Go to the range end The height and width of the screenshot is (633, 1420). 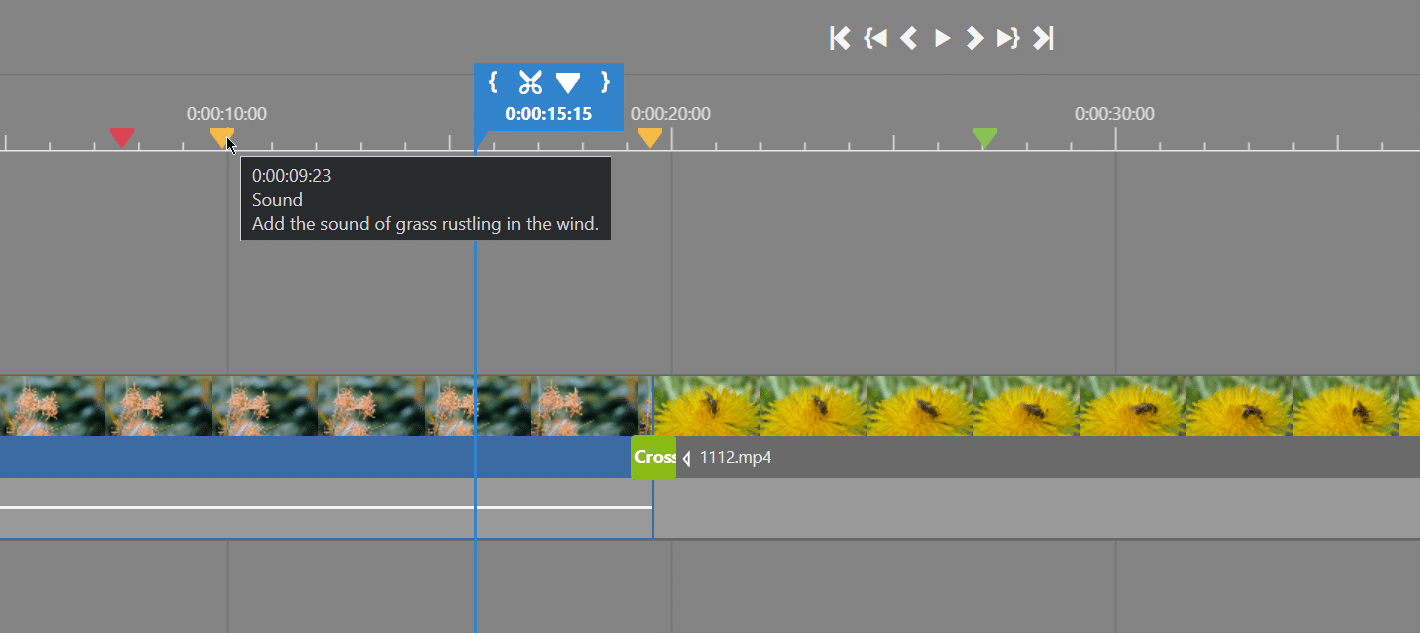point(1007,38)
